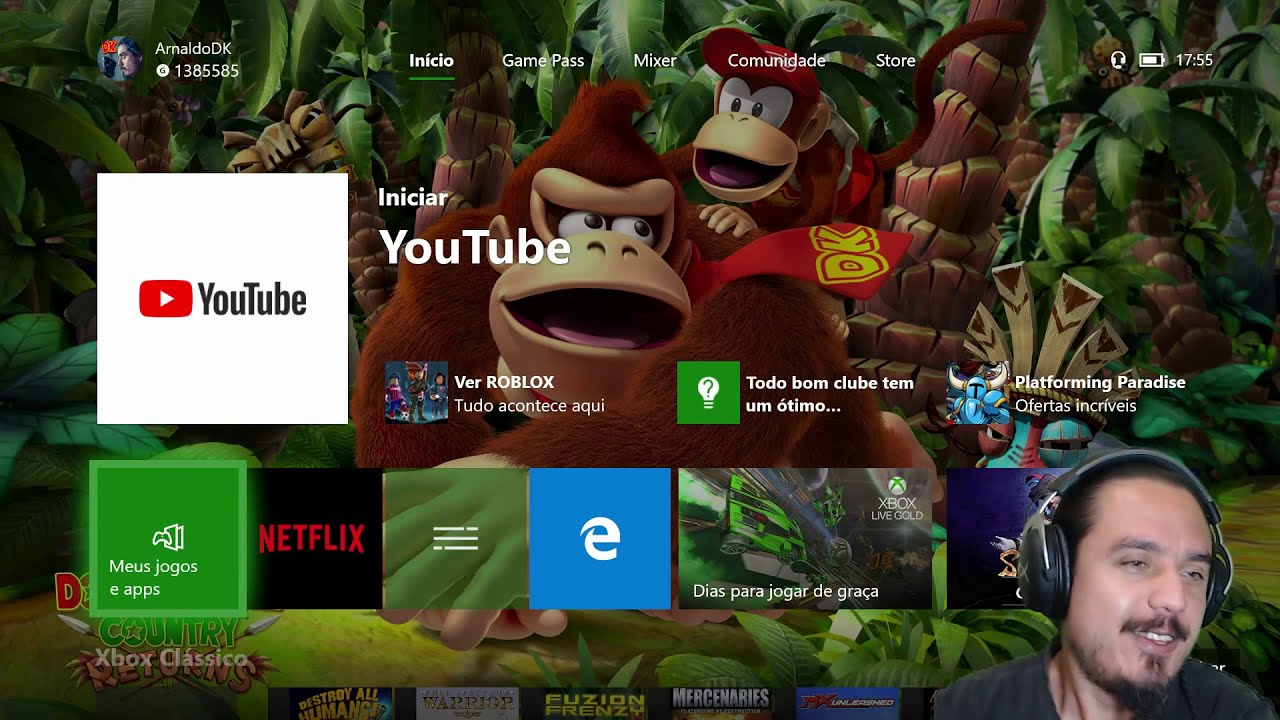Image resolution: width=1280 pixels, height=720 pixels.
Task: Open Meus jogos e apps tile
Action: pyautogui.click(x=167, y=539)
